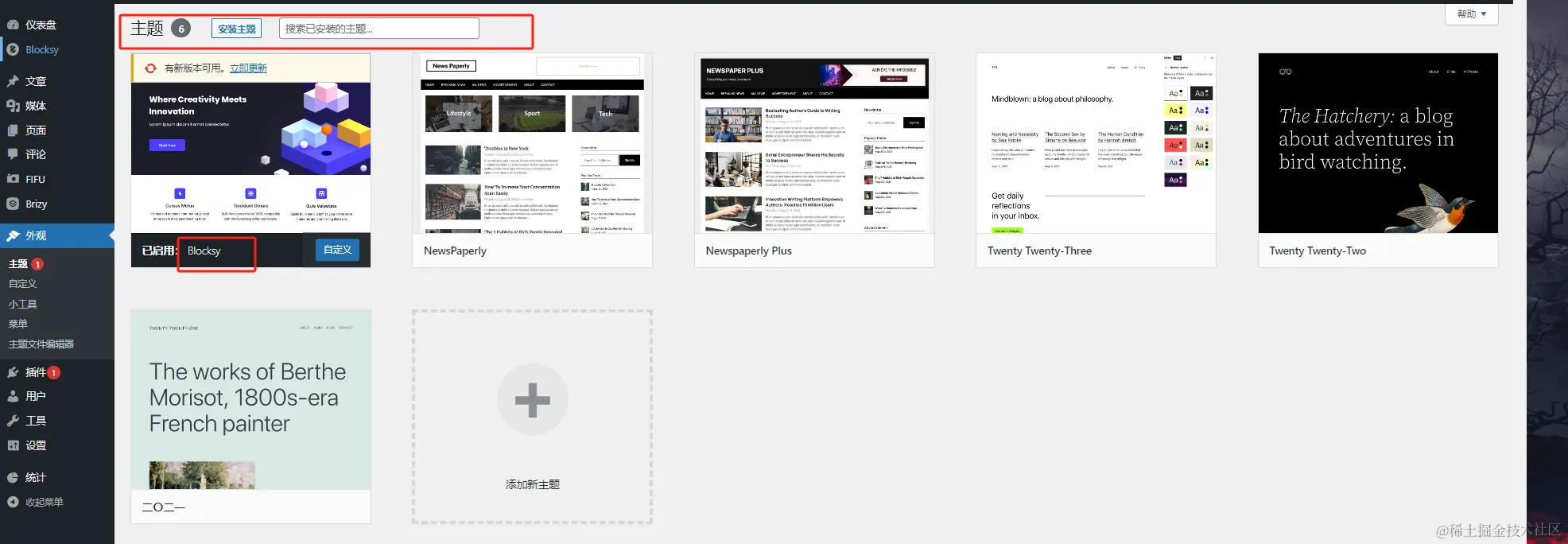Viewport: 1568px width, 544px height.
Task: Open 用户 users icon
Action: coord(13,396)
